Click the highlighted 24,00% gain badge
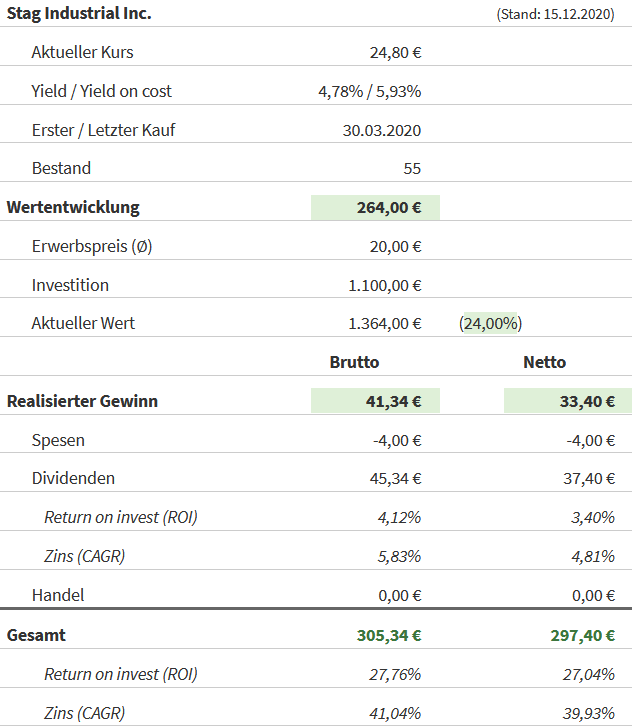The height and width of the screenshot is (726, 632). tap(491, 323)
